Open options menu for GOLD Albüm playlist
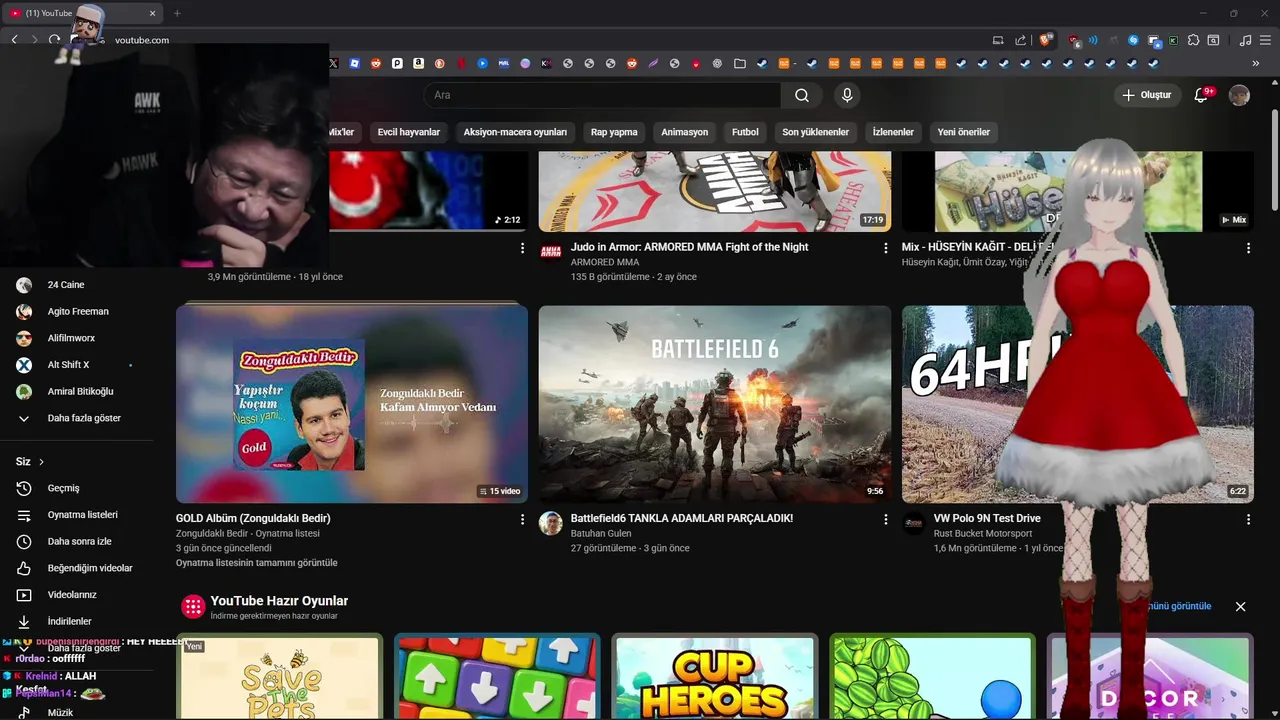Viewport: 1280px width, 720px height. point(522,520)
